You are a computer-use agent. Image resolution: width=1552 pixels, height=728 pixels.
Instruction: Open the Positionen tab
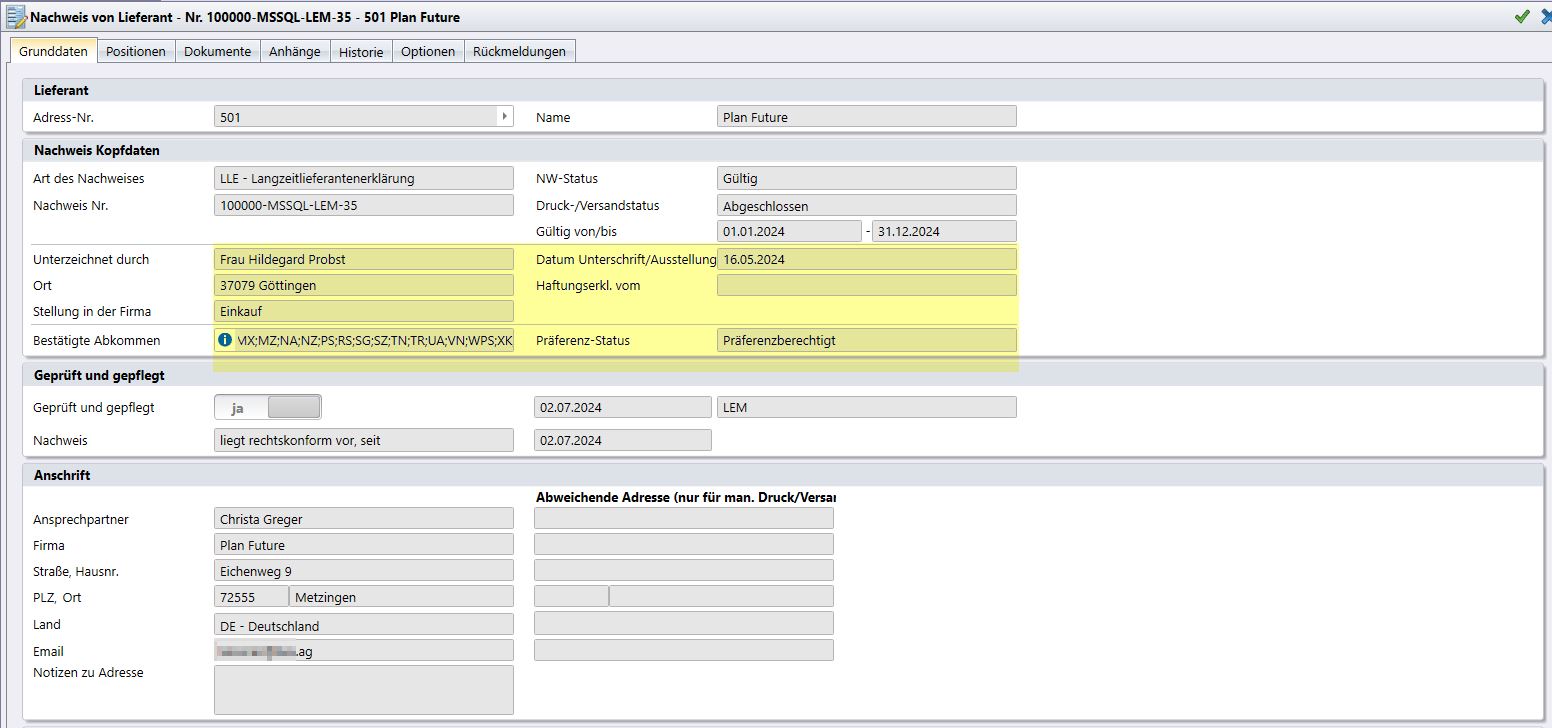tap(136, 51)
